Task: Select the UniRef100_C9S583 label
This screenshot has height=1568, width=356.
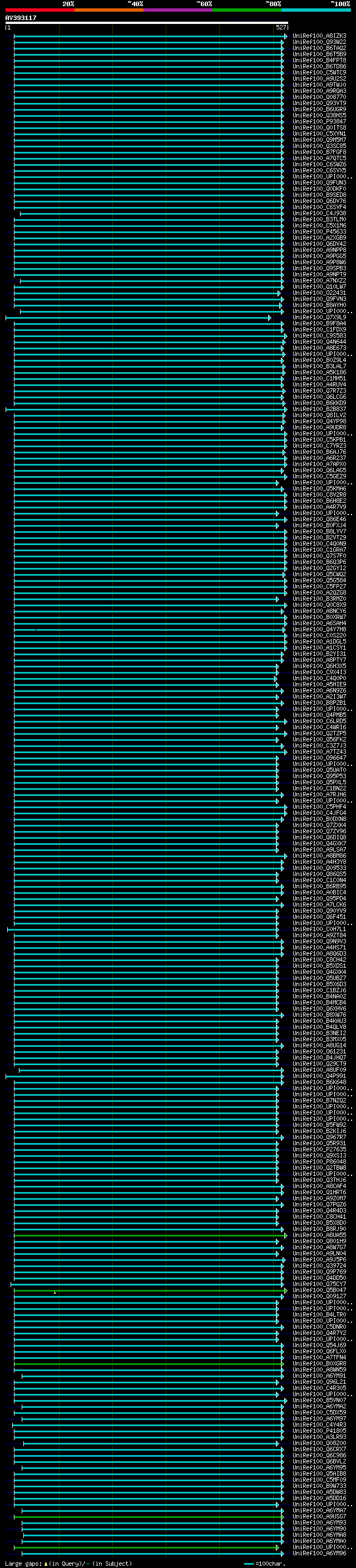Action: (319, 335)
